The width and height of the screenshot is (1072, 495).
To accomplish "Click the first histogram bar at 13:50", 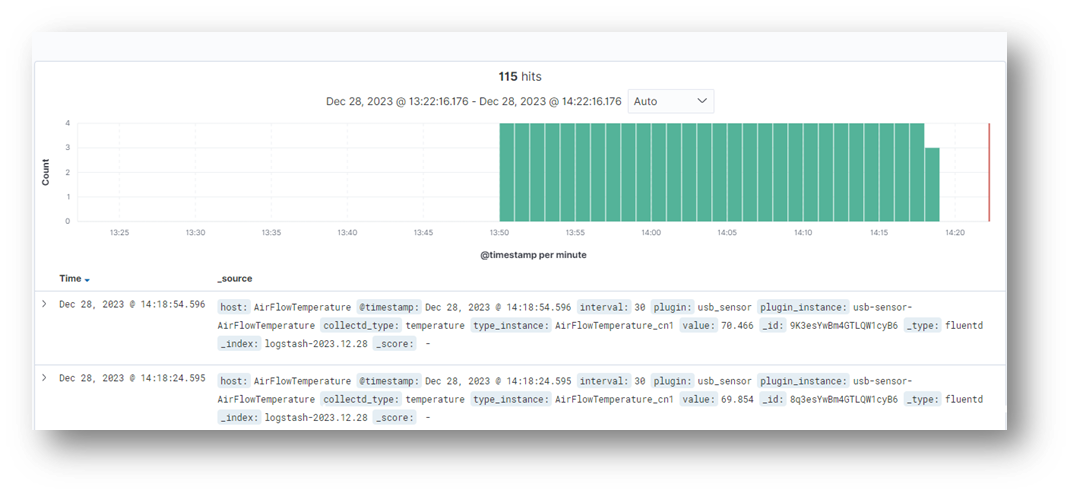I will pyautogui.click(x=507, y=172).
